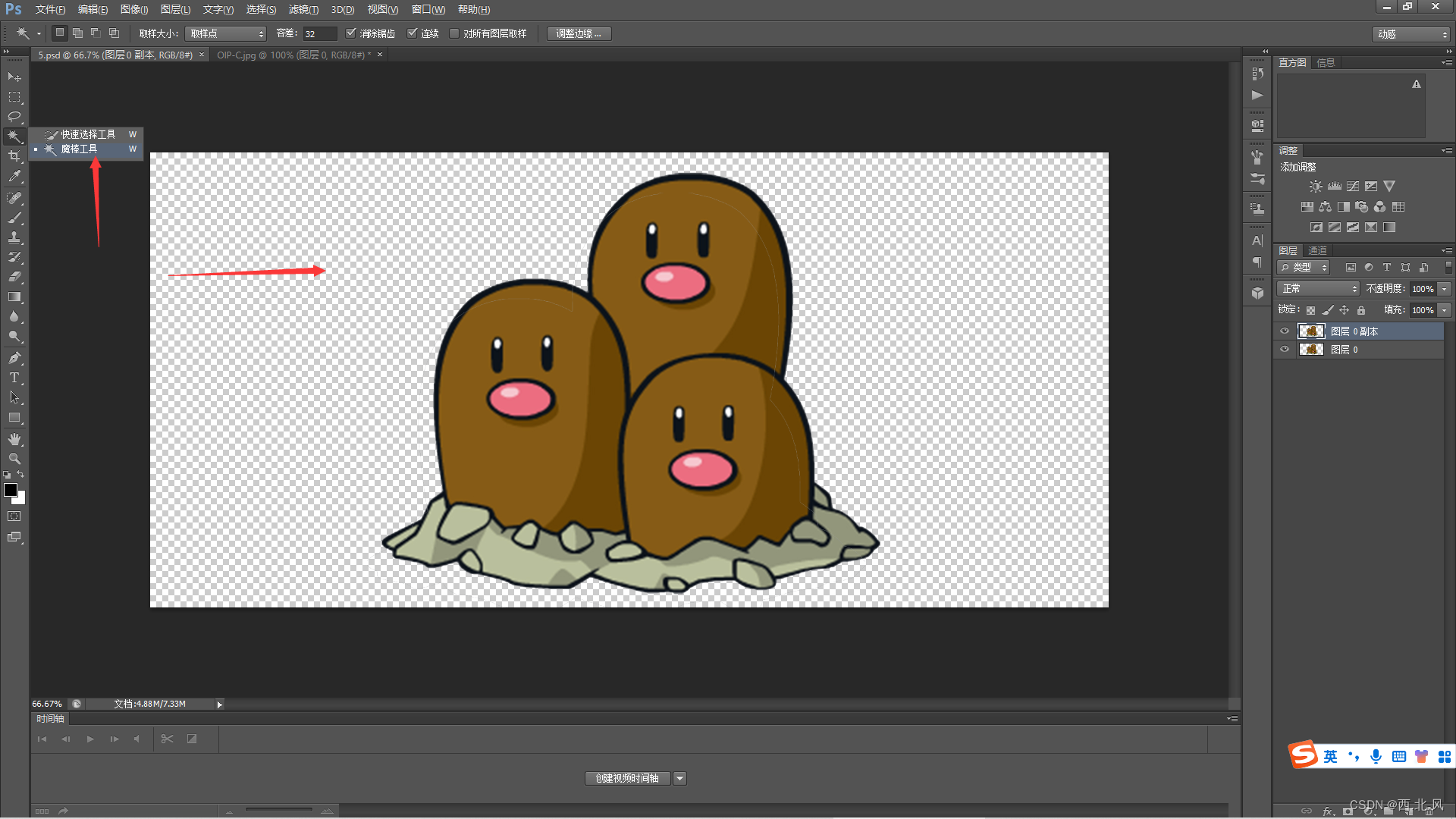
Task: Open the 动感 workspace dropdown
Action: tap(1412, 34)
